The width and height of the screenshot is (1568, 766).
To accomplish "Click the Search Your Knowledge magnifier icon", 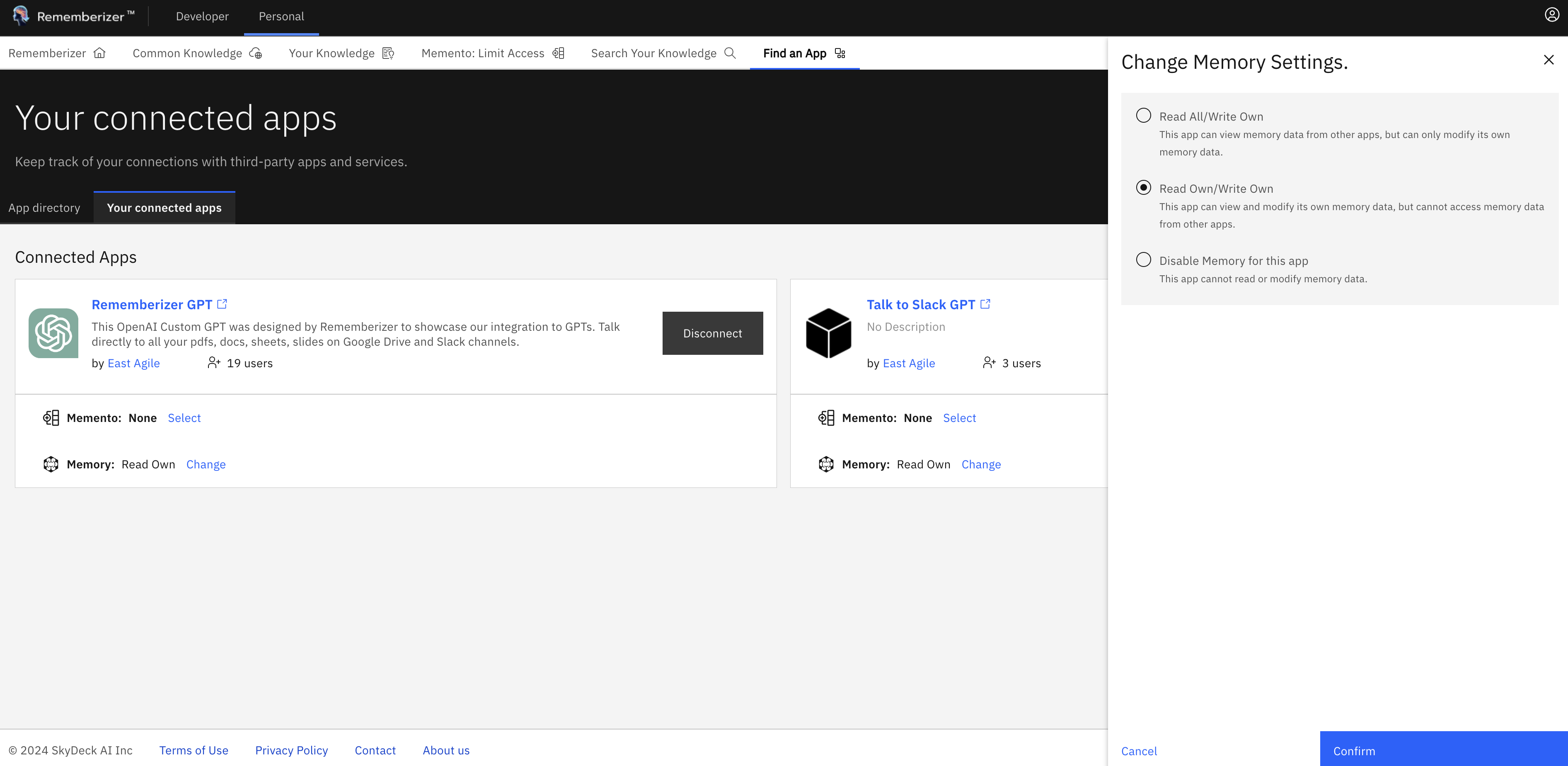I will [x=731, y=53].
